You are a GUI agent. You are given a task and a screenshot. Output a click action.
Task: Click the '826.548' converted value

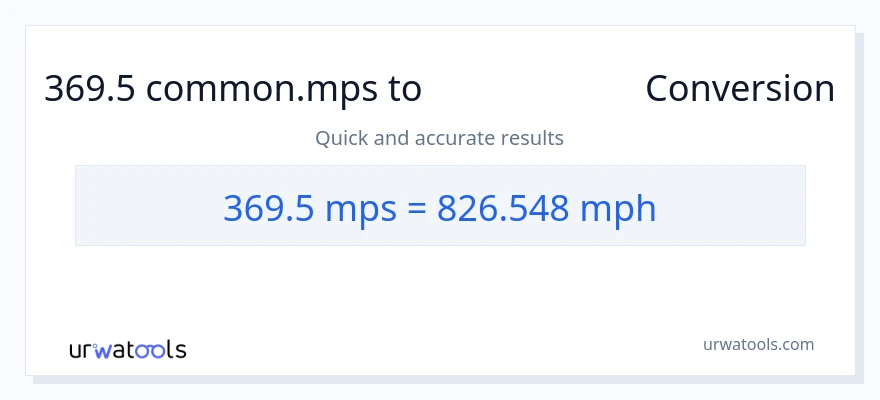pyautogui.click(x=505, y=208)
